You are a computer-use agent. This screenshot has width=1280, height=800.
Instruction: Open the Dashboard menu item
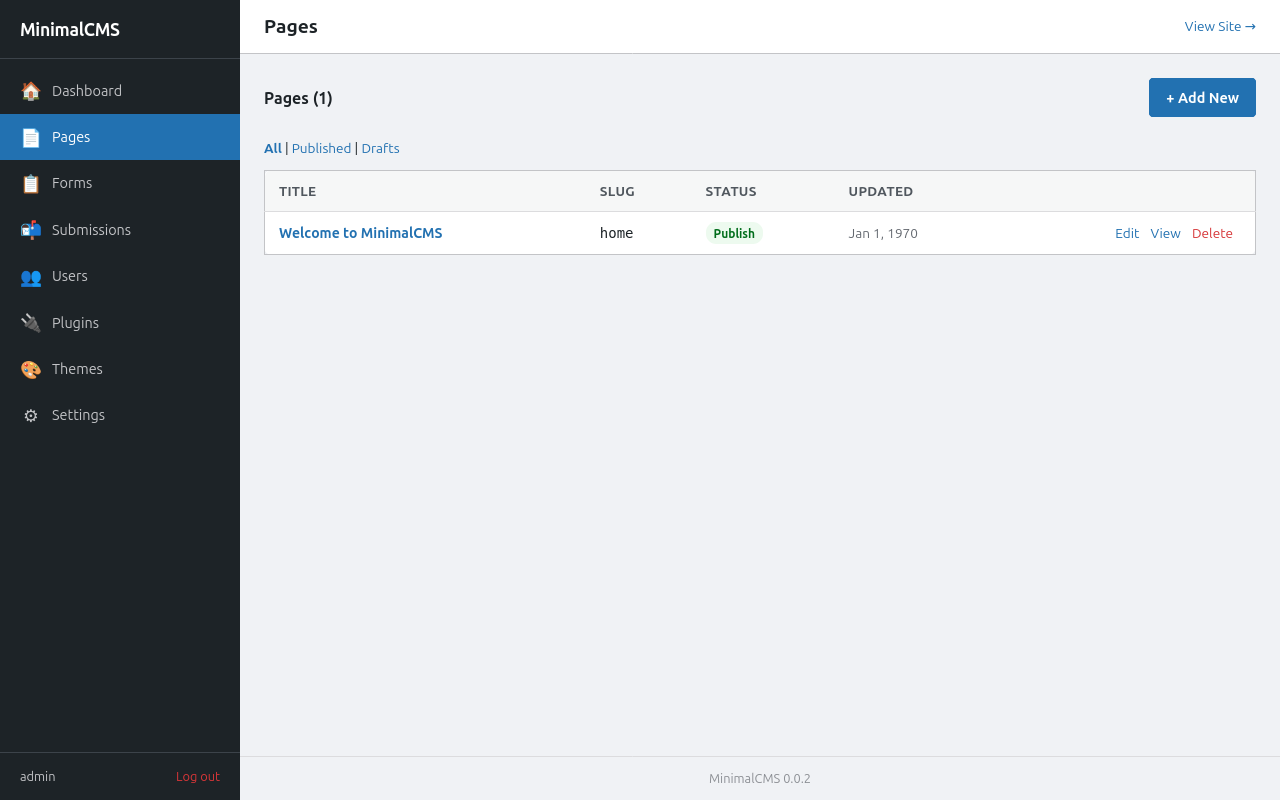[87, 91]
